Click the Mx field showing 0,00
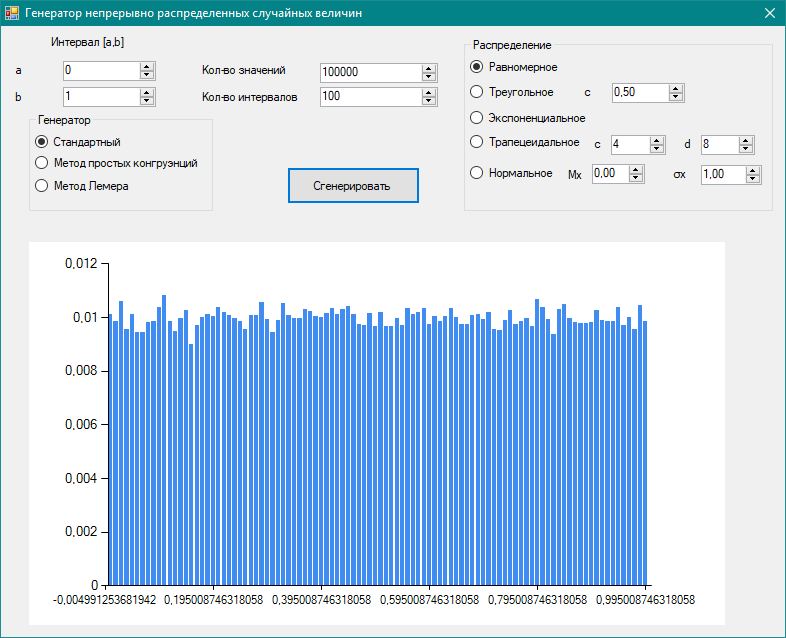786x638 pixels. pyautogui.click(x=611, y=174)
